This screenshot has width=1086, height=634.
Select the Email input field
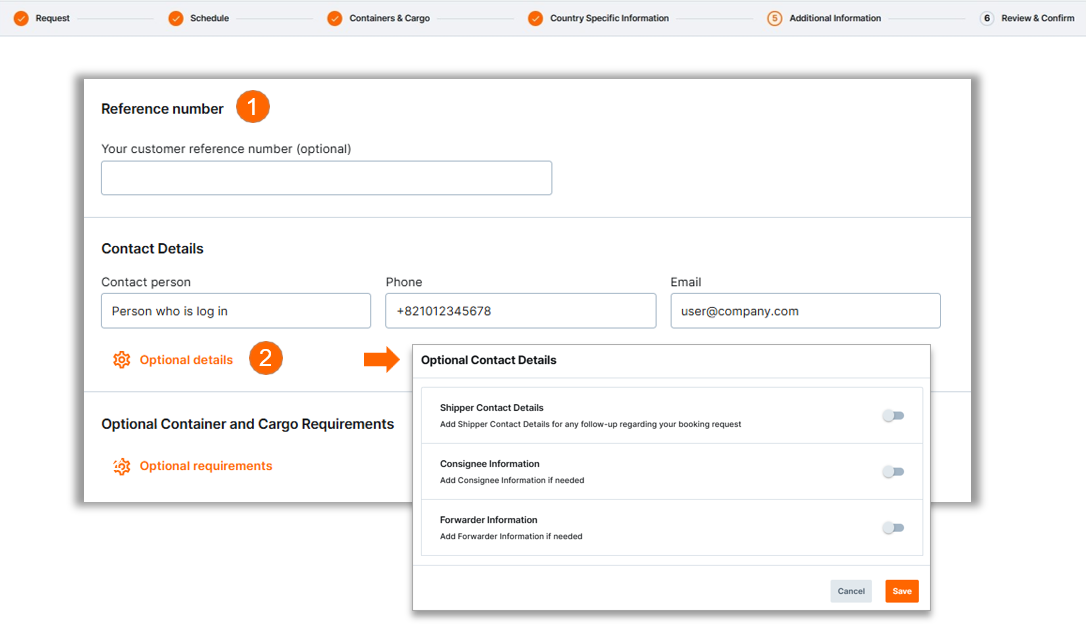[x=805, y=311]
